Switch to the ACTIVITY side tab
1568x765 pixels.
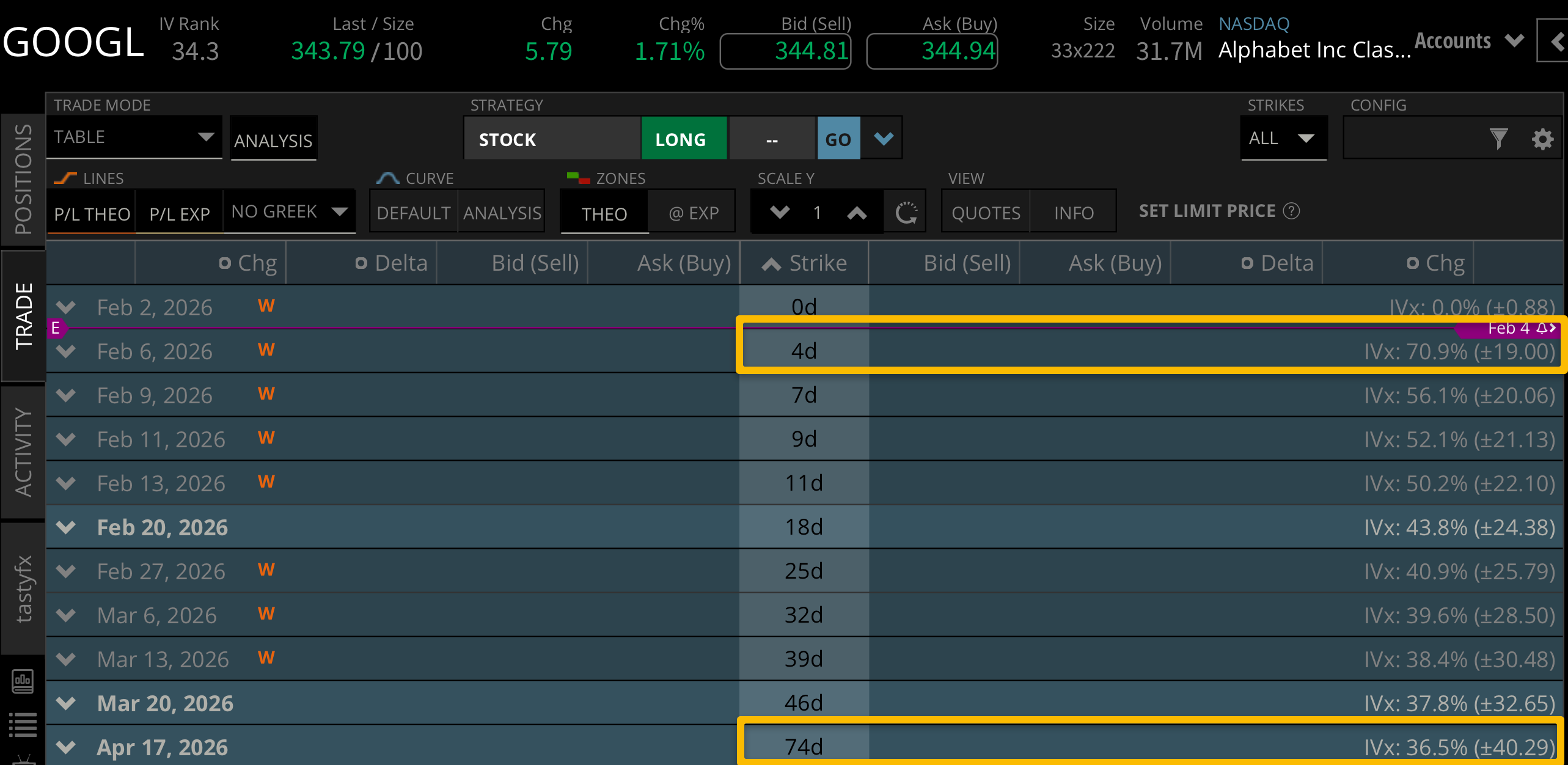[x=23, y=452]
